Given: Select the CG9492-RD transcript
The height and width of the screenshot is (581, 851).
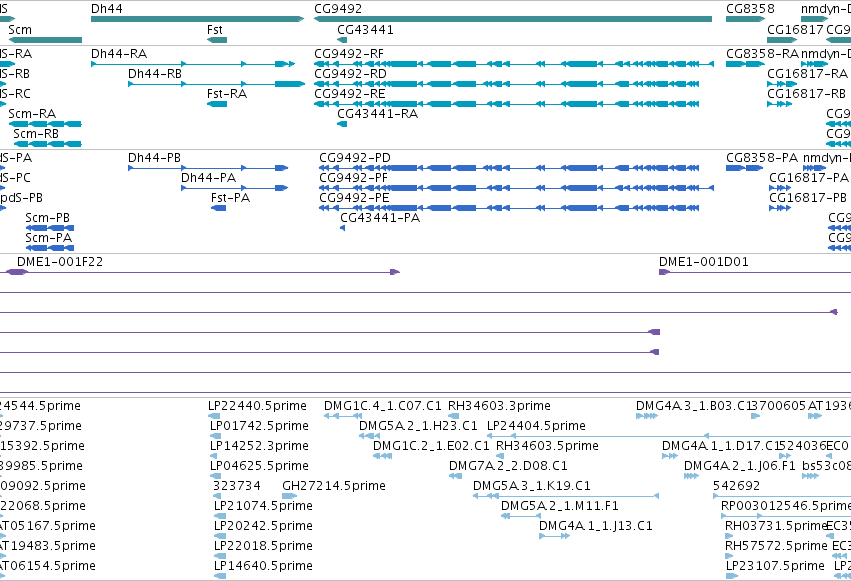Looking at the screenshot, I should (507, 85).
